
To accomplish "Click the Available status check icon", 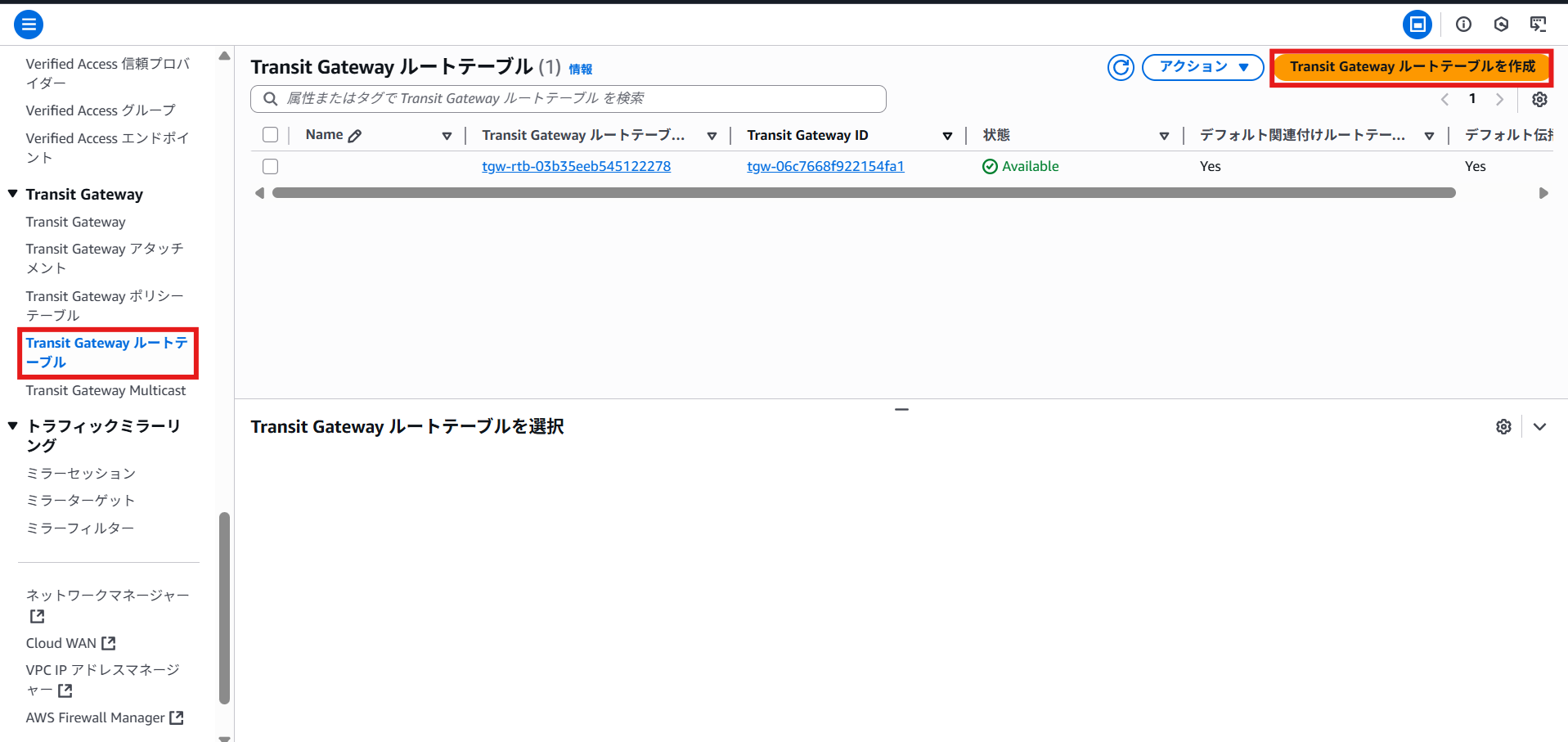I will [x=990, y=167].
